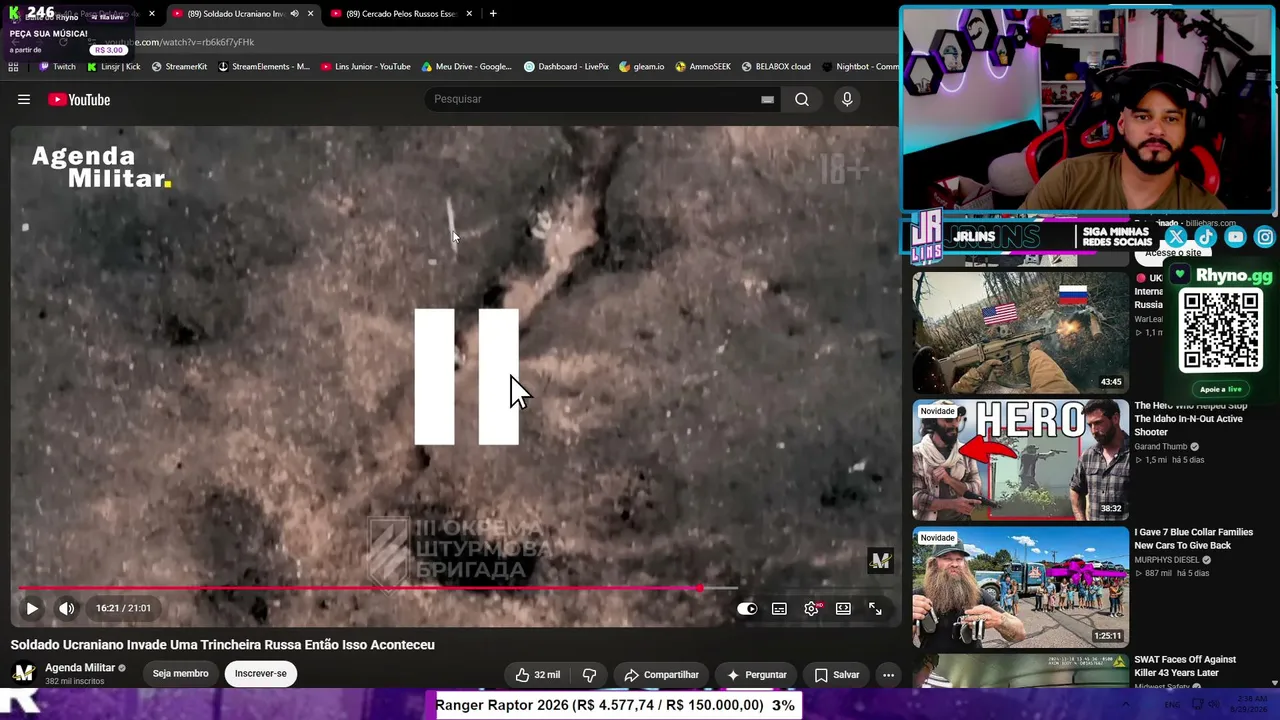Image resolution: width=1280 pixels, height=720 pixels.
Task: Open the Twitch bookmark
Action: 57,67
